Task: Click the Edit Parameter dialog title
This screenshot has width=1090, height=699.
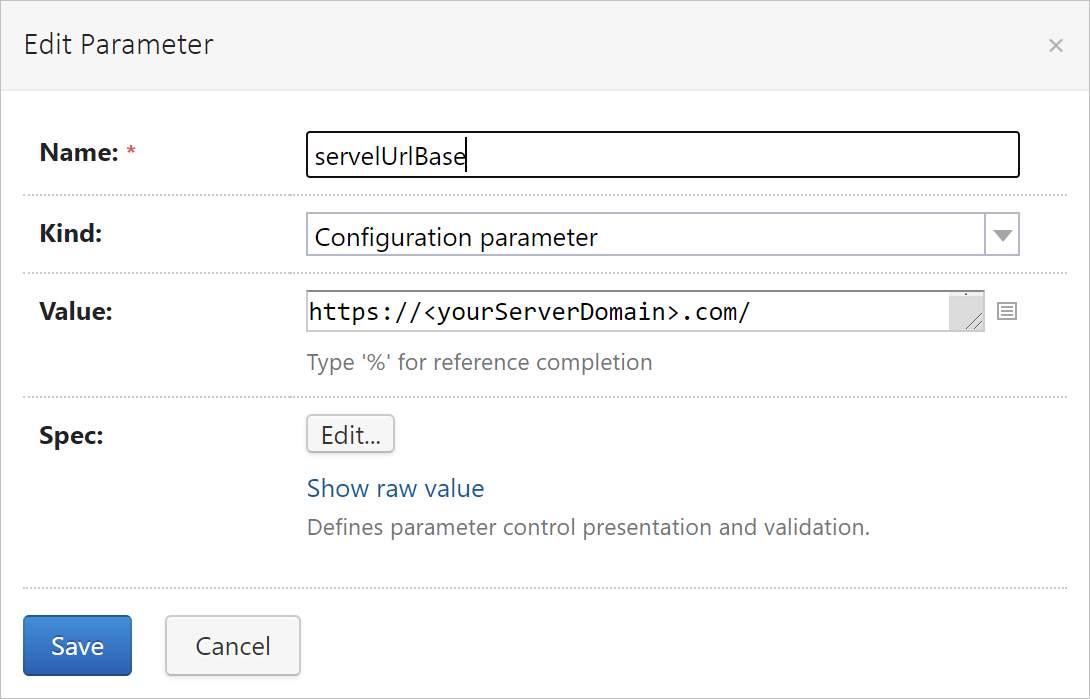Action: 118,44
